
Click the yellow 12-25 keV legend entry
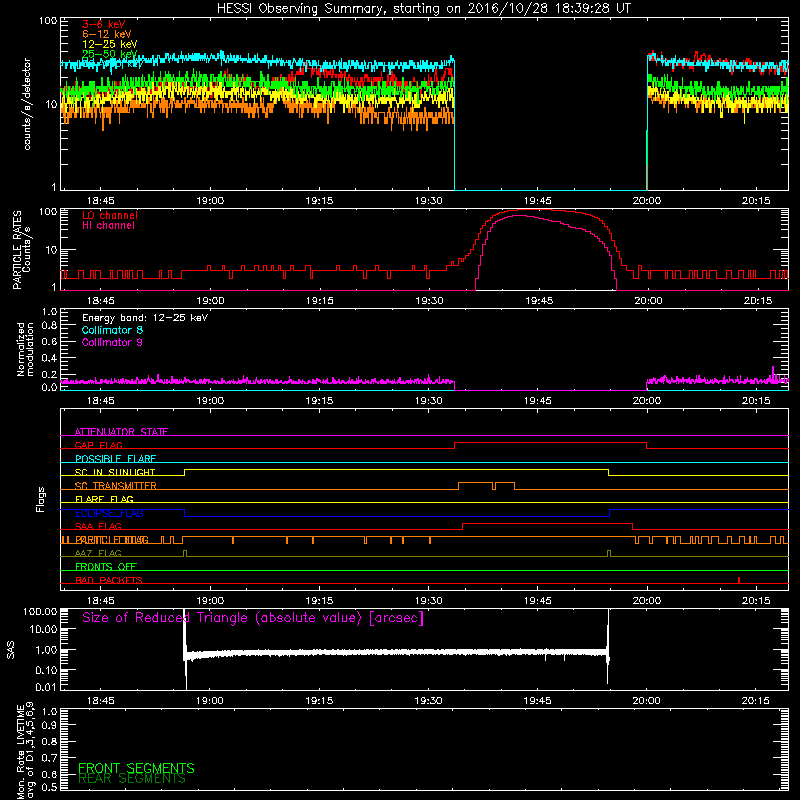pyautogui.click(x=110, y=44)
